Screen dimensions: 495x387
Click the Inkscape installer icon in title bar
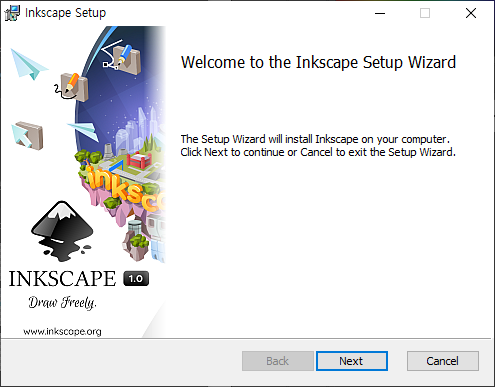12,13
